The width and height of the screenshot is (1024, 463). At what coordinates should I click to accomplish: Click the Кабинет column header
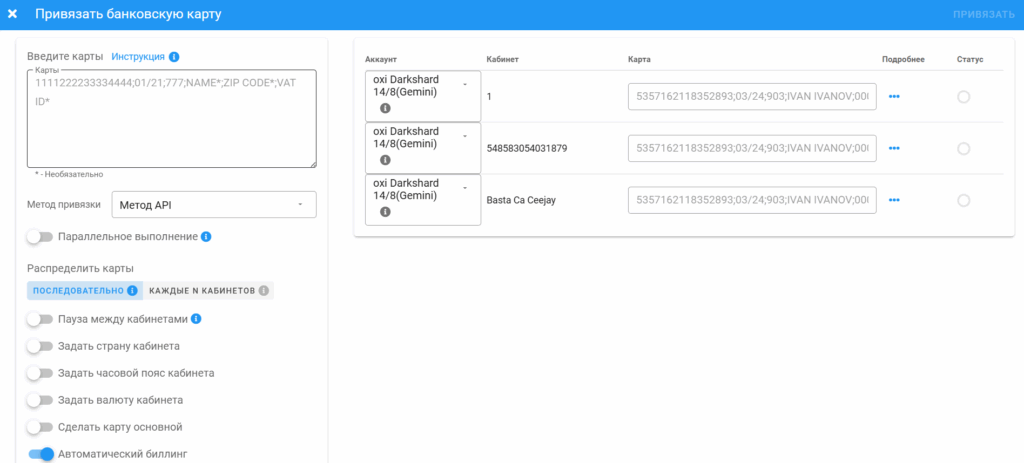pos(503,59)
